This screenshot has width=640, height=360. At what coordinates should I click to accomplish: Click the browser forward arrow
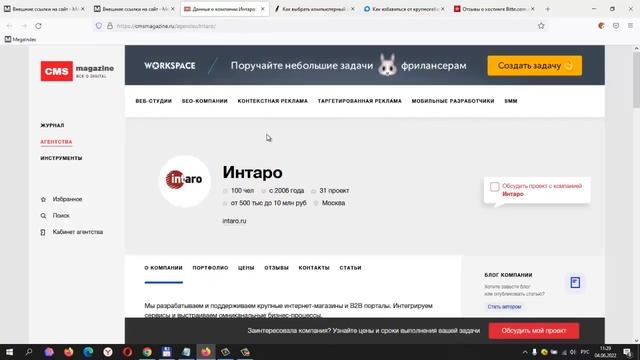click(24, 26)
